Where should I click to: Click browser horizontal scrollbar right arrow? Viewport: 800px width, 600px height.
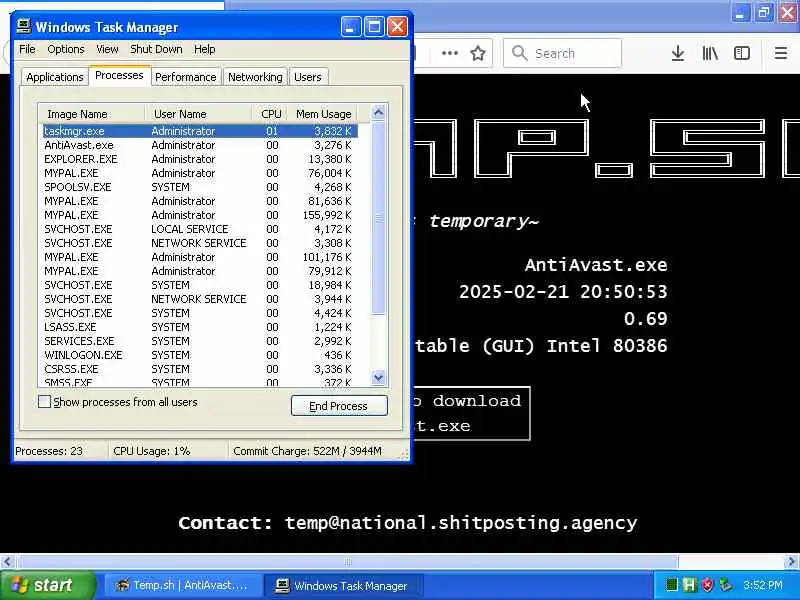click(x=792, y=562)
